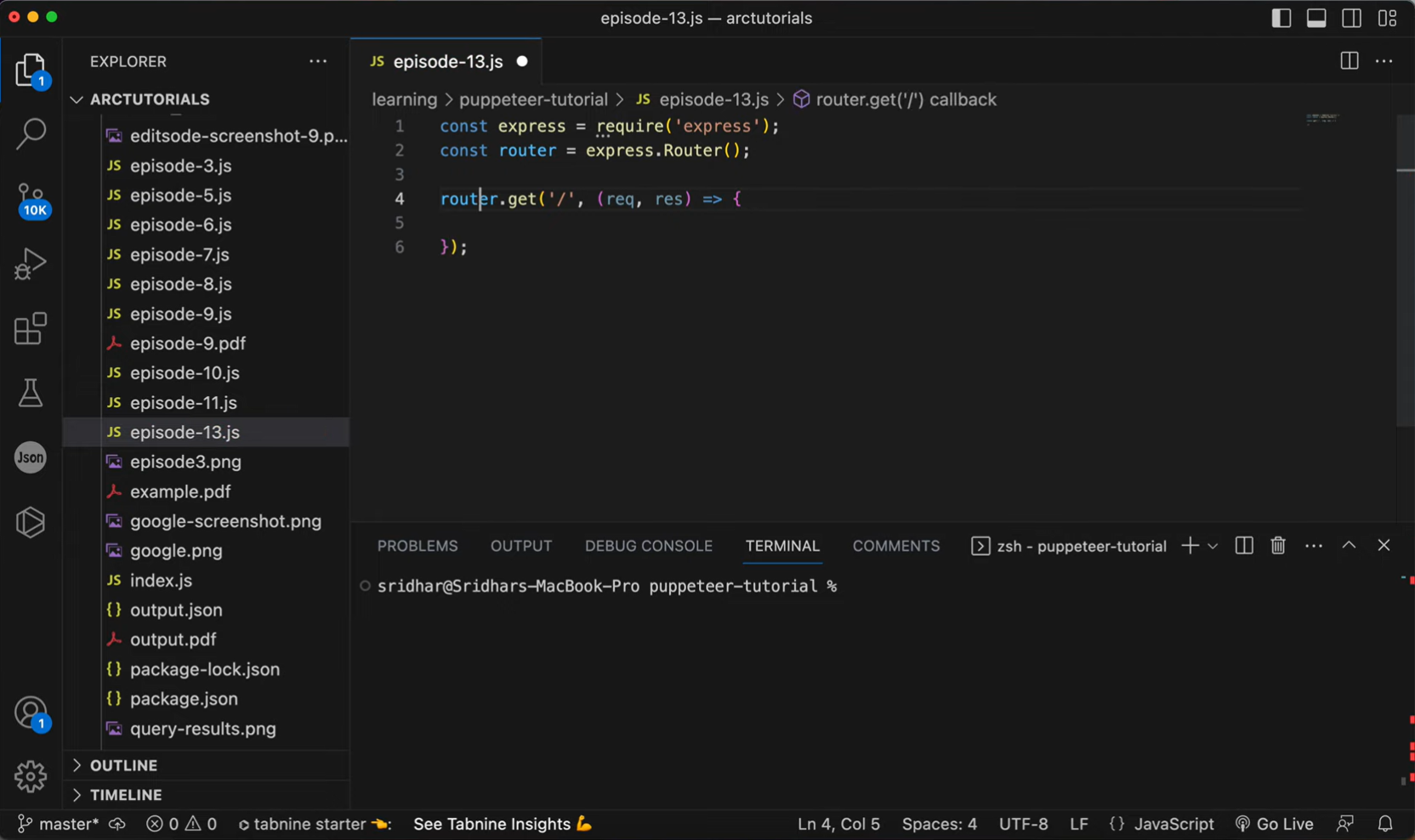Kill terminal using the trash icon
This screenshot has height=840, width=1415.
point(1277,546)
